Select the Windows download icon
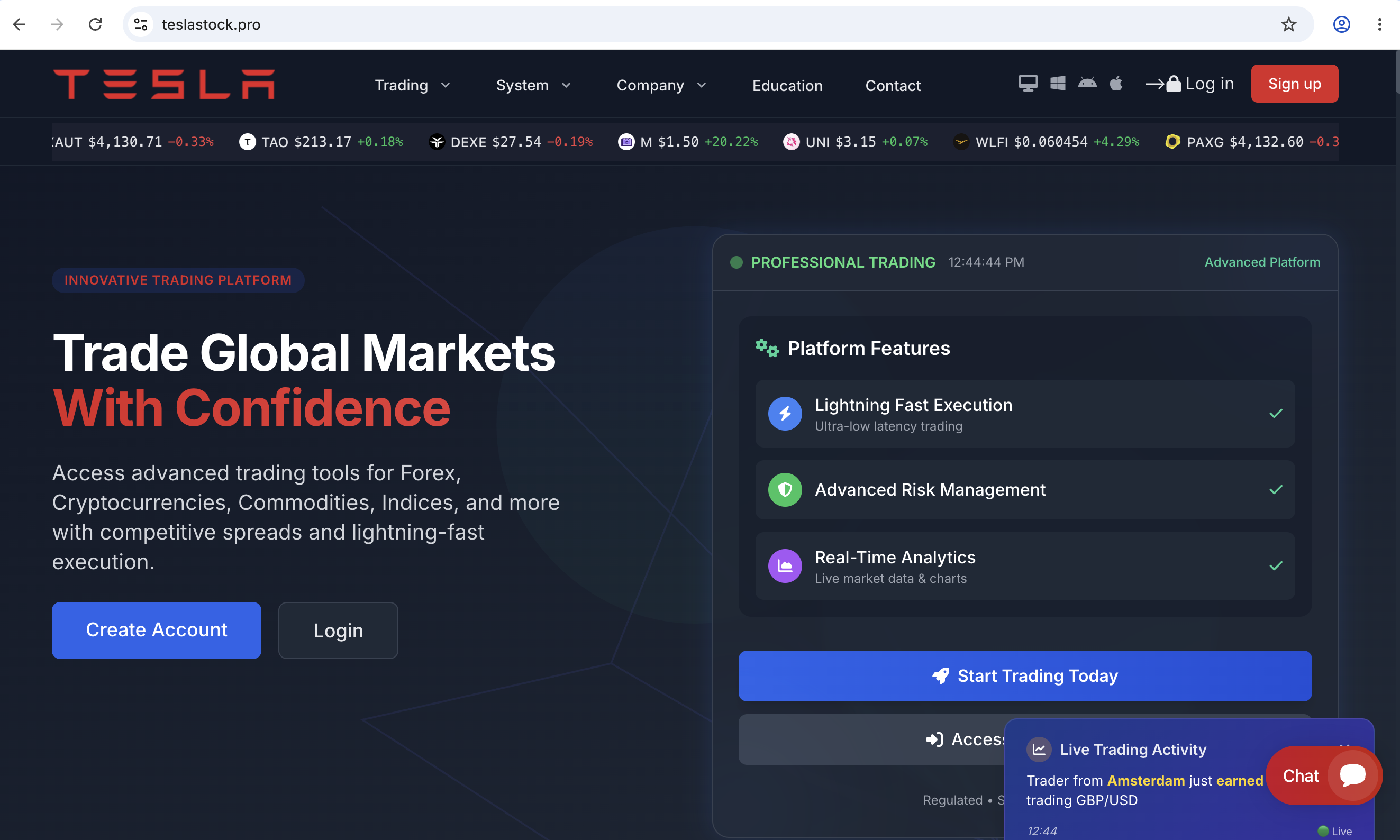The width and height of the screenshot is (1400, 840). (x=1058, y=83)
